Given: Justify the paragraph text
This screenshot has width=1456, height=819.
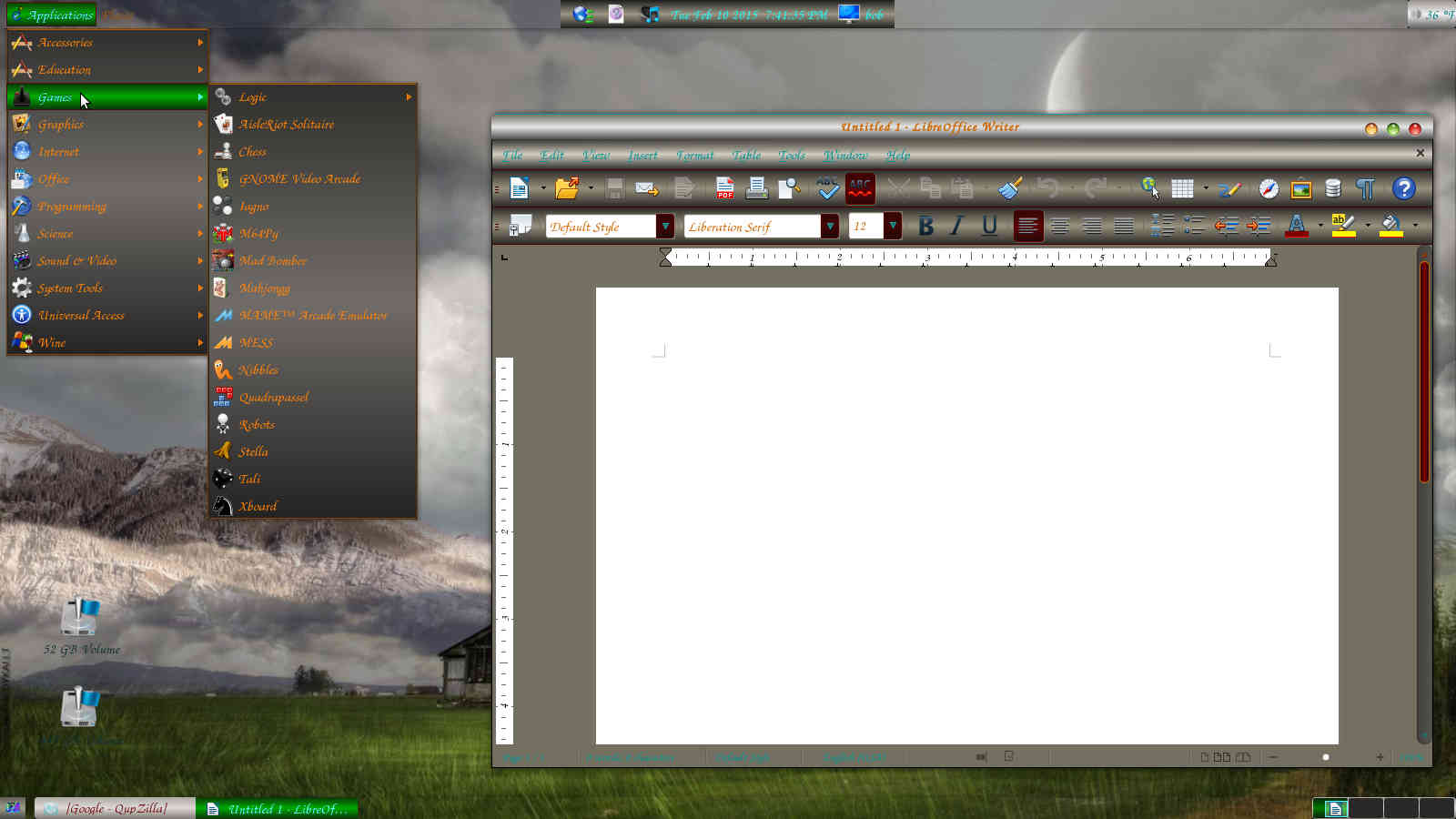Looking at the screenshot, I should coord(1124,226).
